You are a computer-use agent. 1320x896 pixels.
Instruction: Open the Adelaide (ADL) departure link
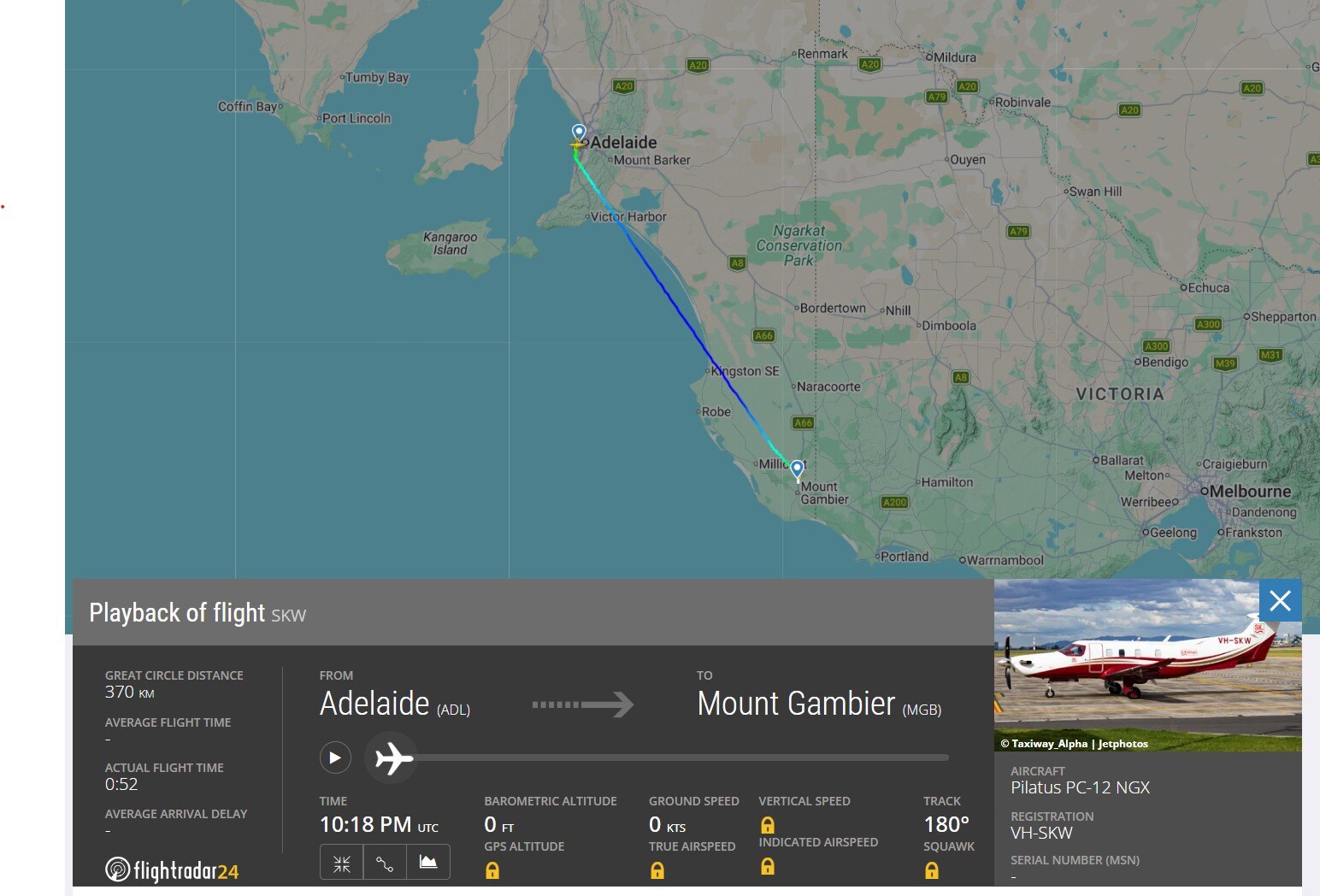tap(394, 704)
